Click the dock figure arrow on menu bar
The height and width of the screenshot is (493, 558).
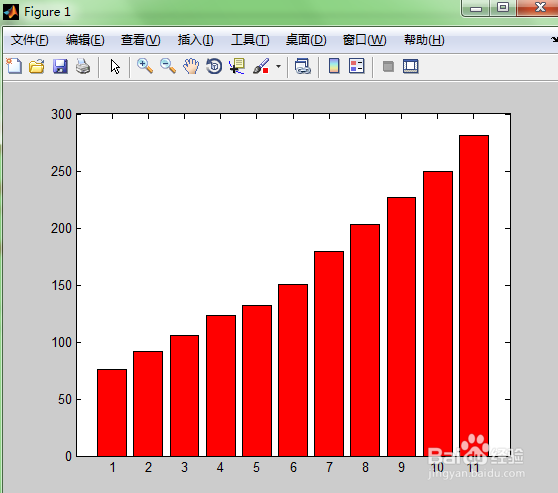[554, 39]
